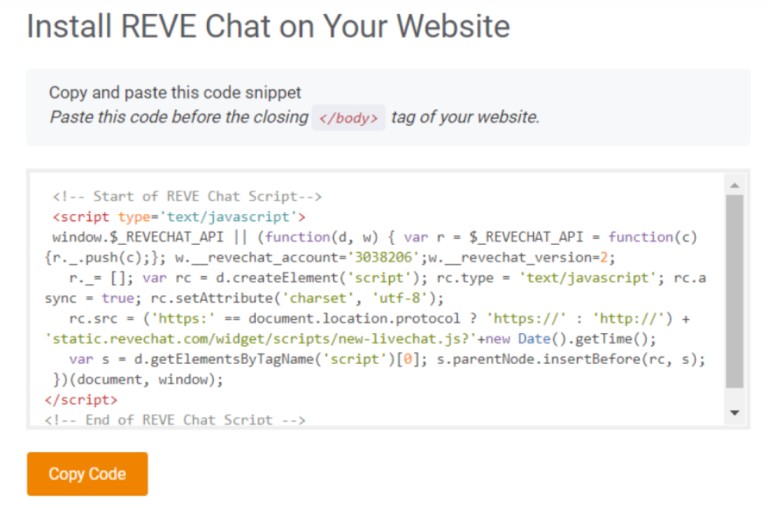Select the </body> tag code label

pos(348,118)
